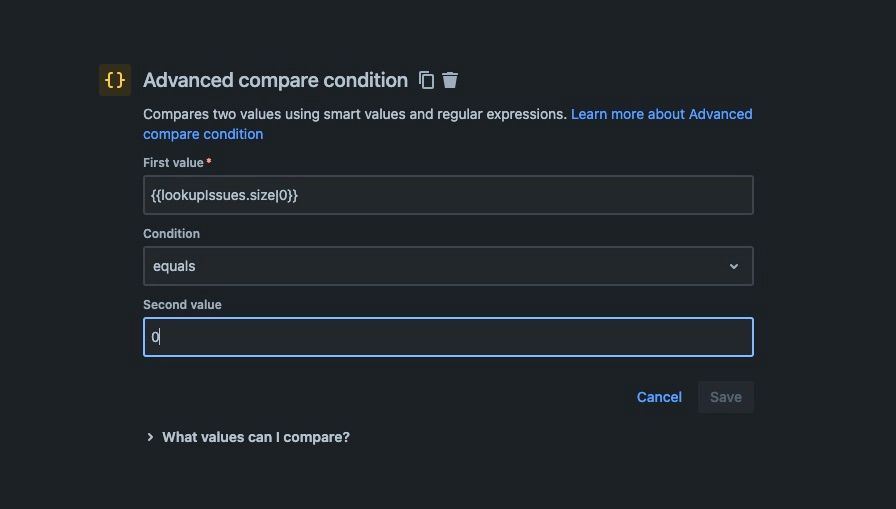Image resolution: width=896 pixels, height=509 pixels.
Task: Open the Condition dropdown showing equals
Action: pos(447,266)
